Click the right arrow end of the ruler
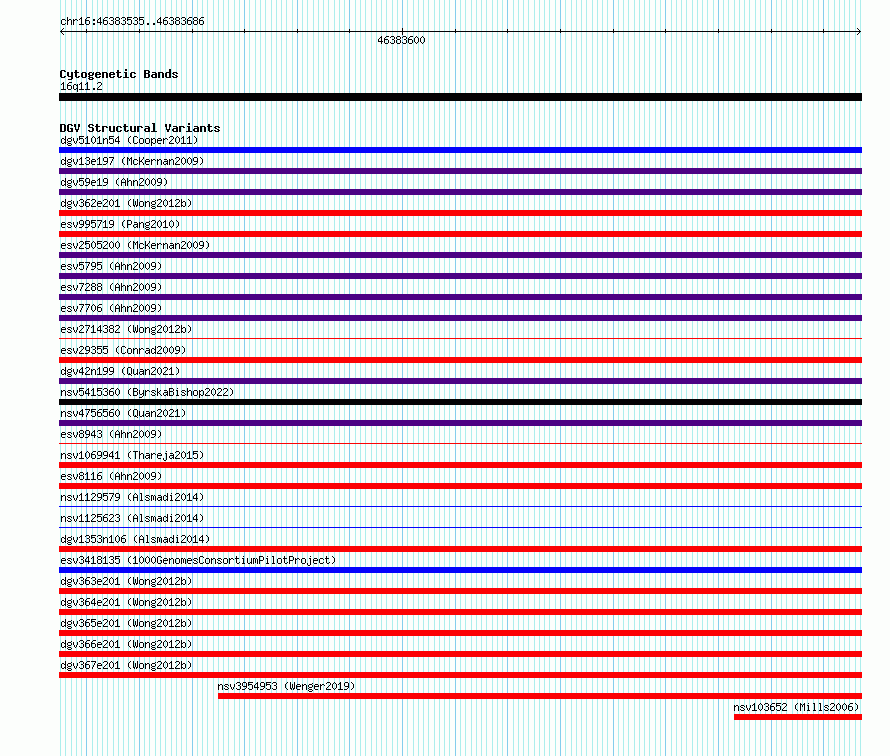 [859, 32]
